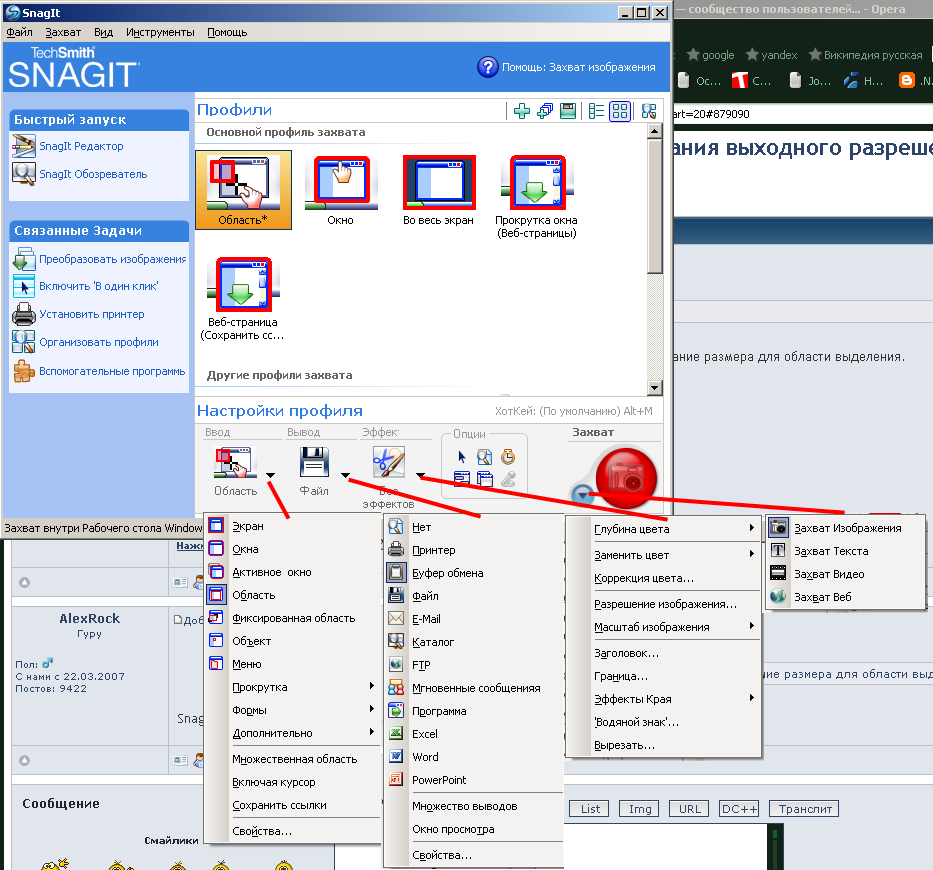Select the Окно capture profile

coord(342,190)
